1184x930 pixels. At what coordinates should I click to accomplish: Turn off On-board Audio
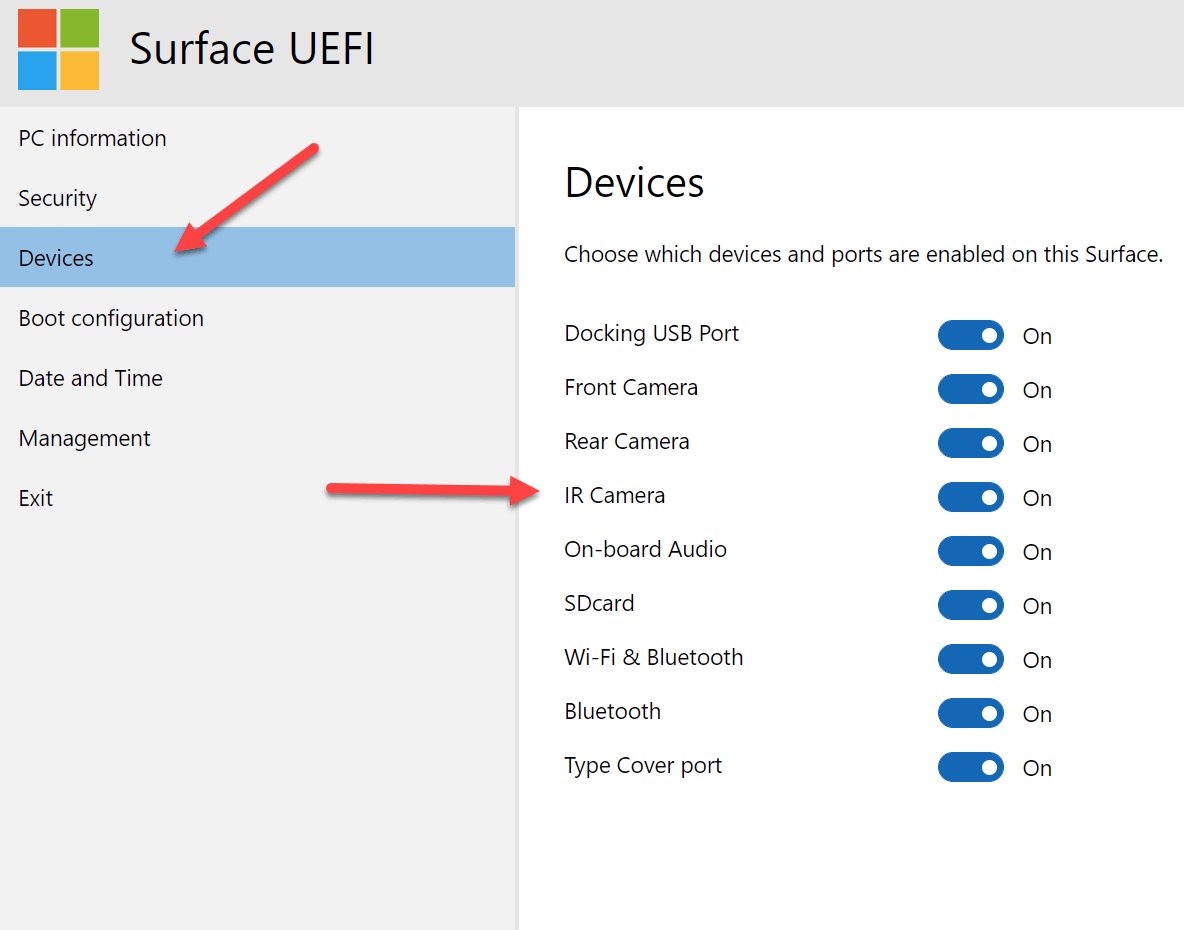coord(970,551)
